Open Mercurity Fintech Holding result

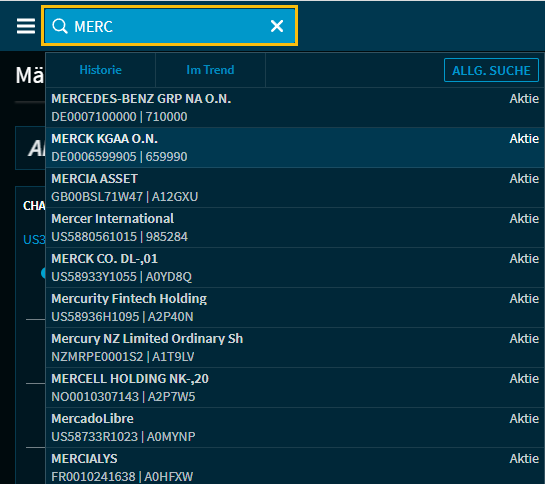[x=295, y=307]
